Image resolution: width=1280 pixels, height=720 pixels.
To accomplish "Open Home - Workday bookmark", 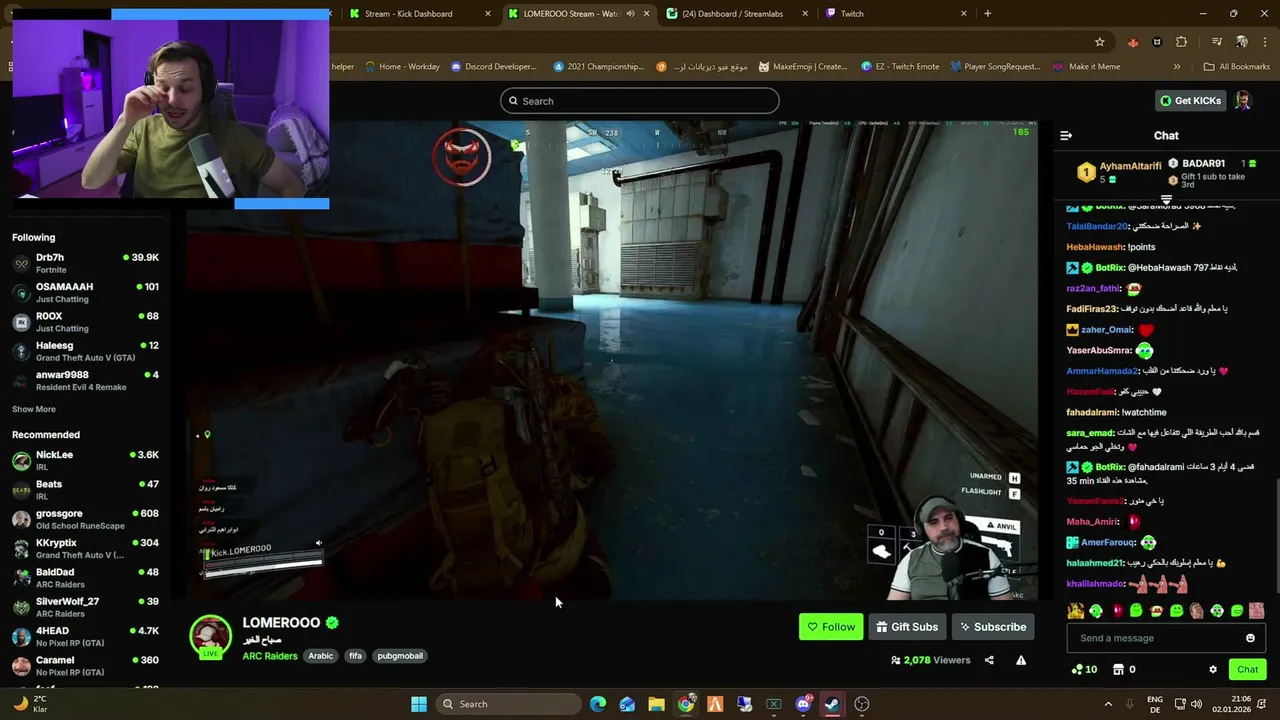I will (x=402, y=67).
